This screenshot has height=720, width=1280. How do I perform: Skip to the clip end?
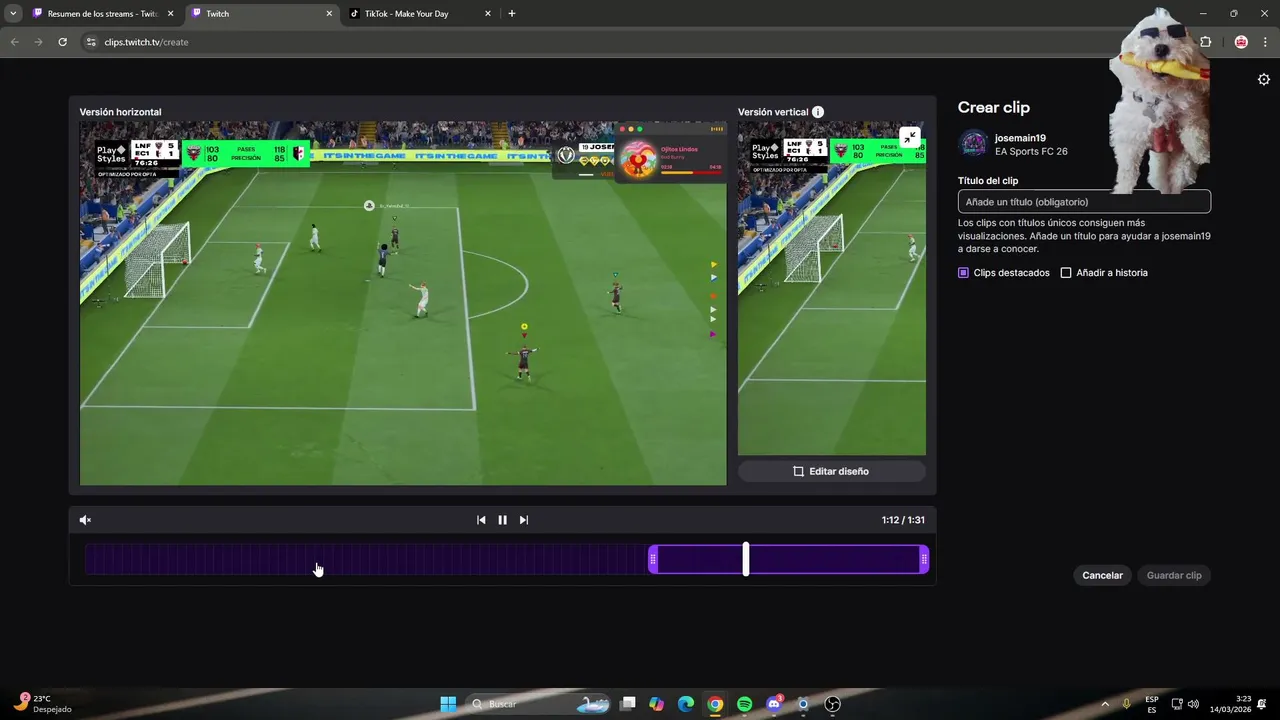click(x=524, y=520)
